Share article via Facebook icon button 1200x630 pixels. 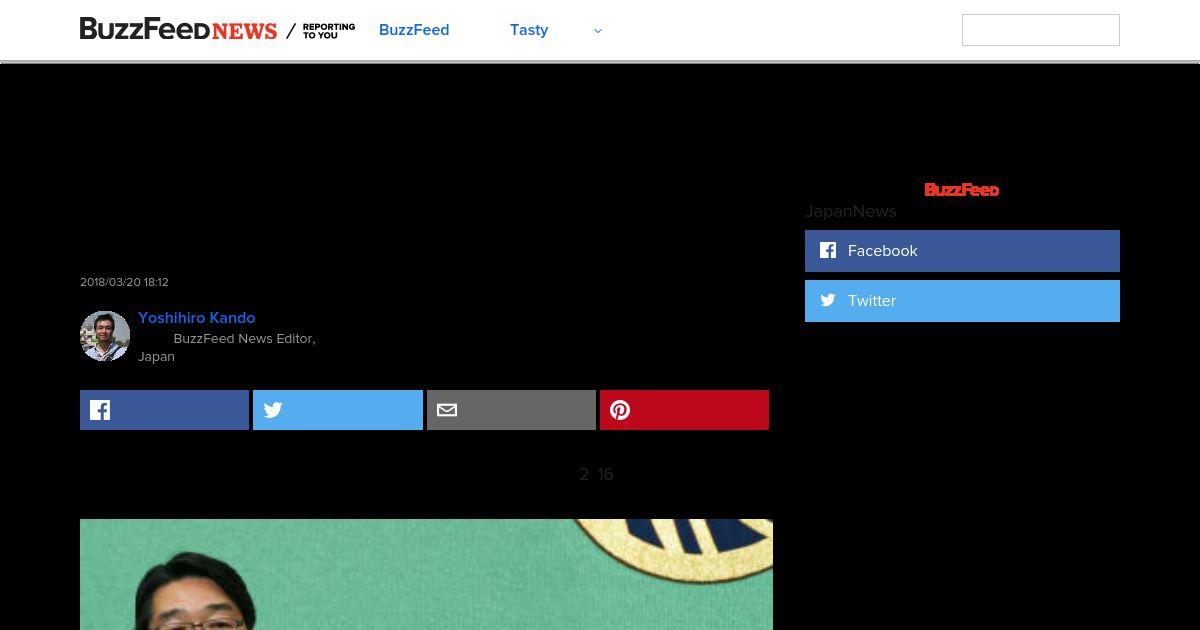[165, 410]
